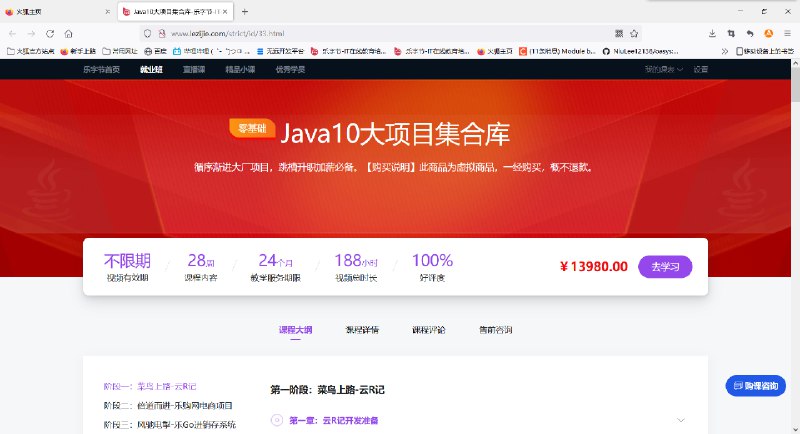Viewport: 800px width, 434px height.
Task: Open the 购课咨询 floating chat button
Action: (x=756, y=386)
